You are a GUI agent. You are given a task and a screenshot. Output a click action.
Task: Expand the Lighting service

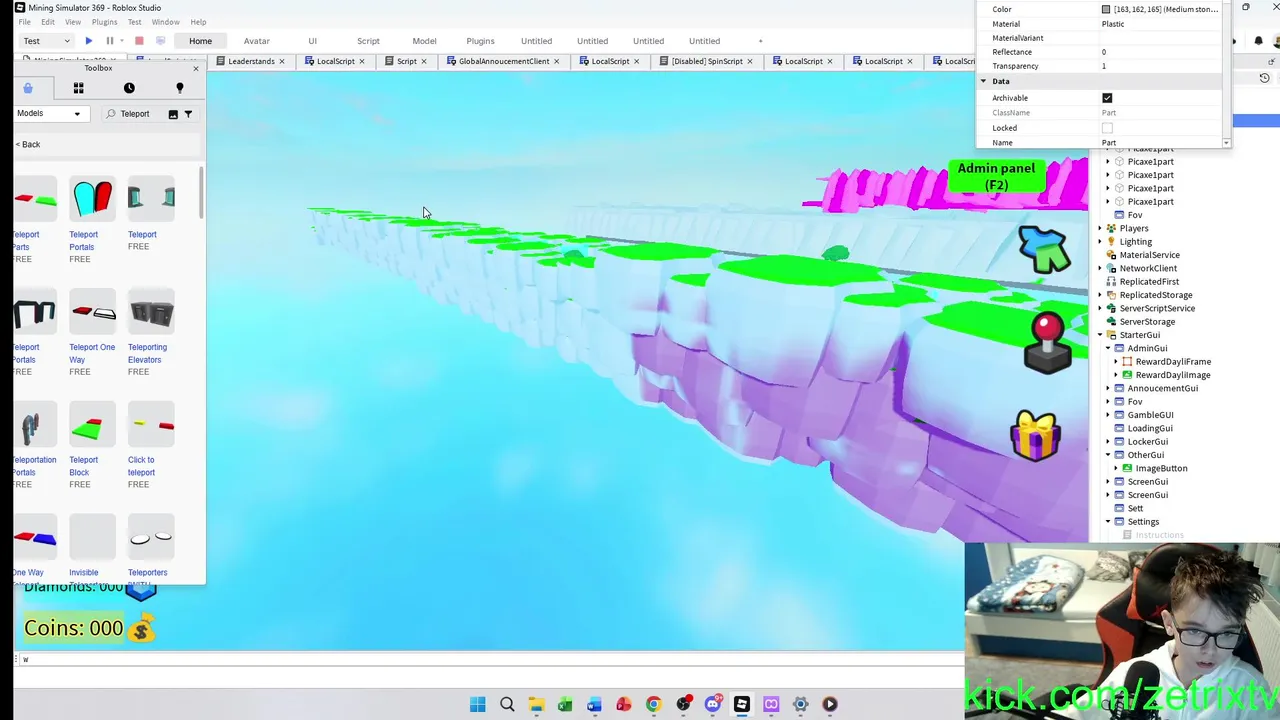coord(1100,242)
